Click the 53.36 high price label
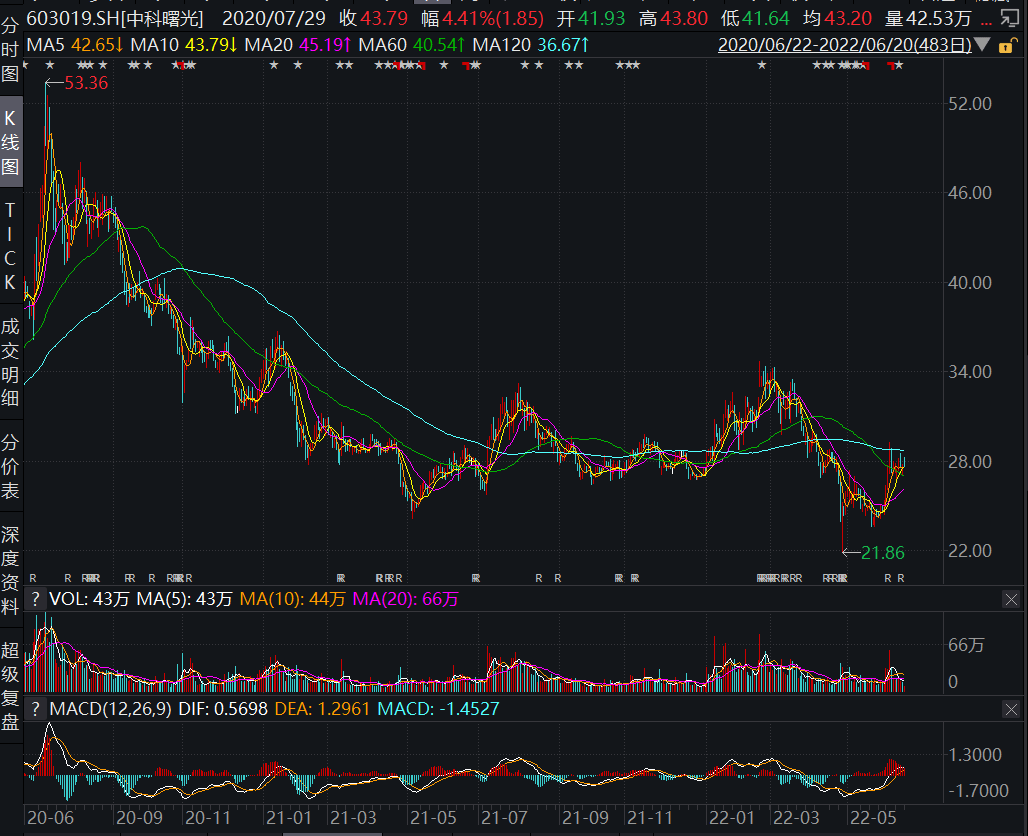Viewport: 1028px width, 836px height. click(x=86, y=83)
